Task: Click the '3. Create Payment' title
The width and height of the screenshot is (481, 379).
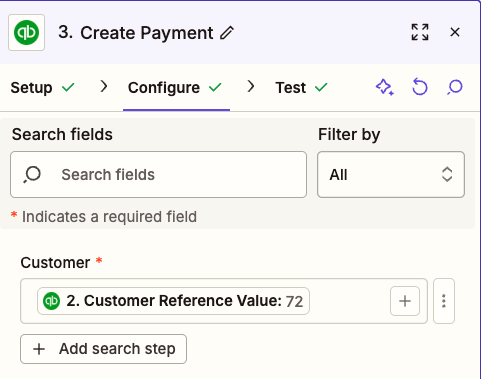Action: 136,33
